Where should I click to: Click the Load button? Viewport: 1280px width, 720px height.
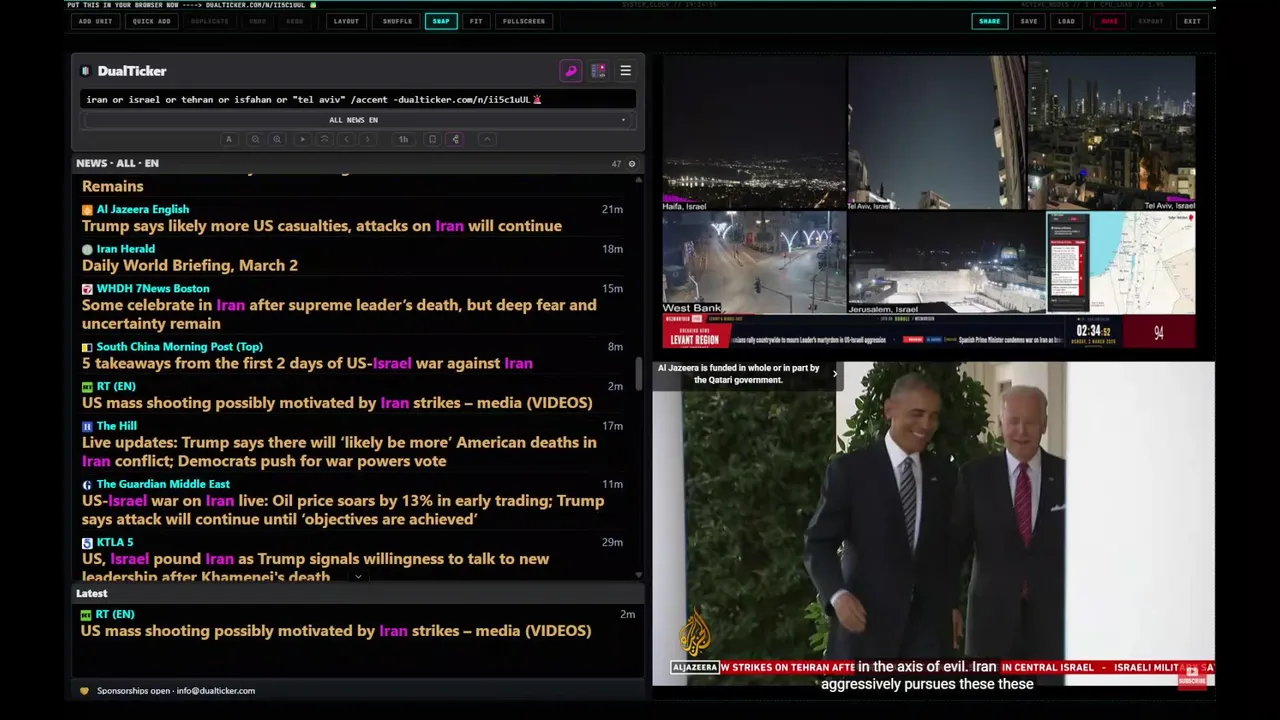click(x=1067, y=21)
